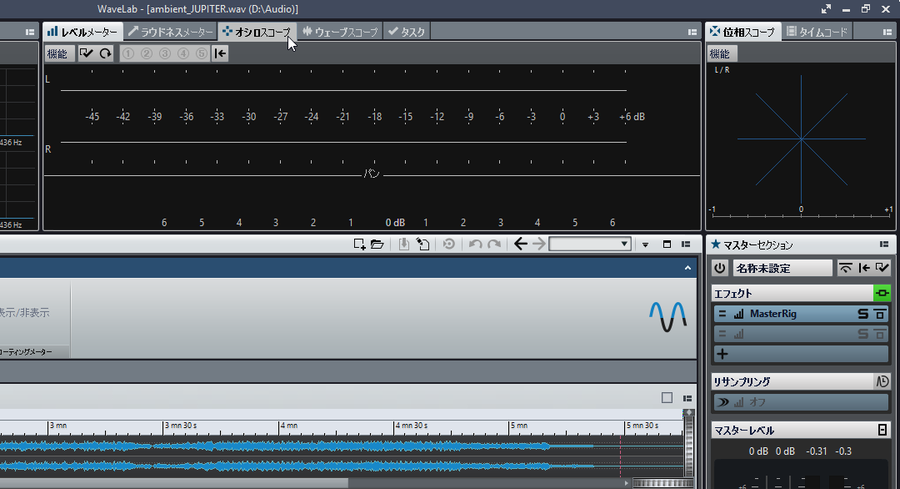Viewport: 900px width, 489px height.
Task: Open the ウェーブスコープ tab
Action: click(x=340, y=32)
